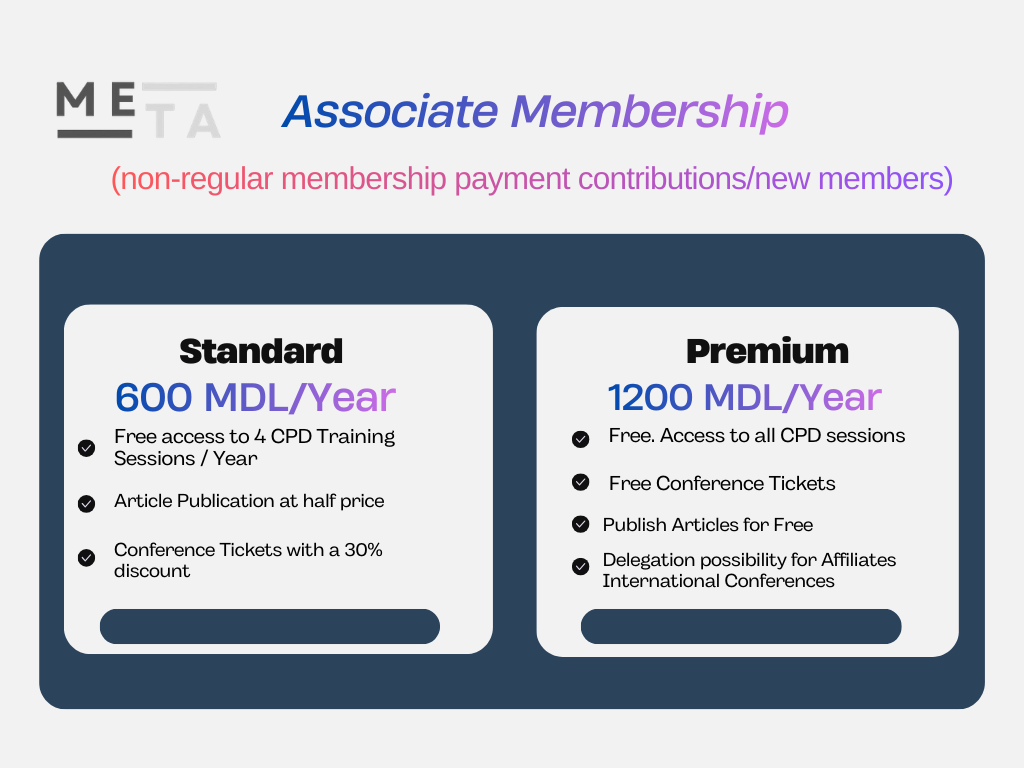Click checkmark beside Delegation possibility for Affiliates

coord(580,566)
